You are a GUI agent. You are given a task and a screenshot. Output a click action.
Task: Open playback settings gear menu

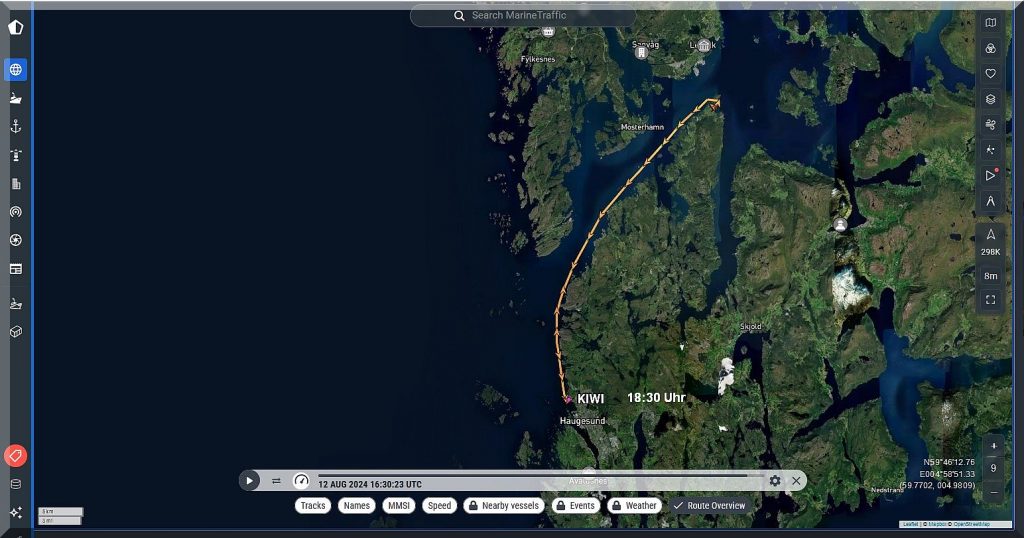click(775, 481)
